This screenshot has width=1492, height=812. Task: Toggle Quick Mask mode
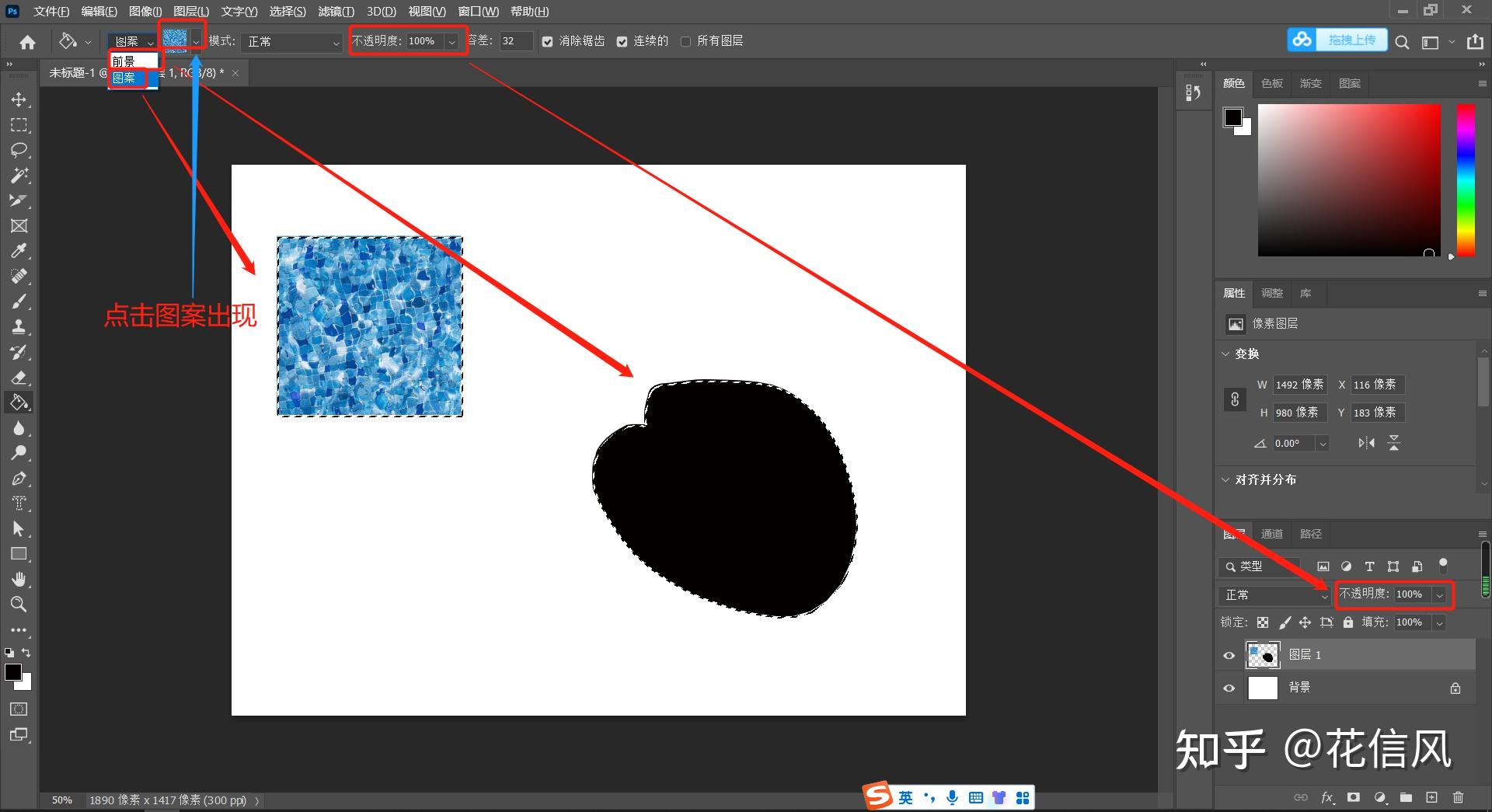point(19,709)
